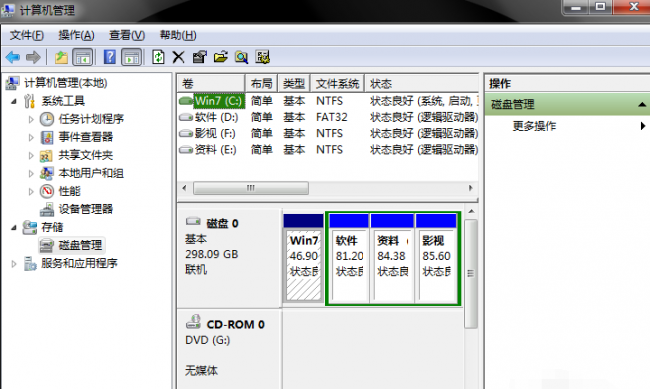Click the Task Scheduler clock icon
This screenshot has width=650, height=389.
click(x=47, y=119)
